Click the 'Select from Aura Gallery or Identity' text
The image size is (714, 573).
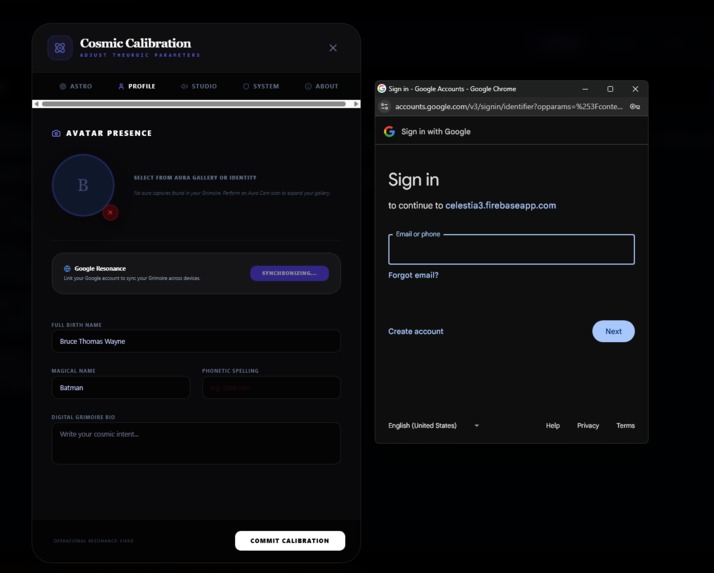point(195,178)
